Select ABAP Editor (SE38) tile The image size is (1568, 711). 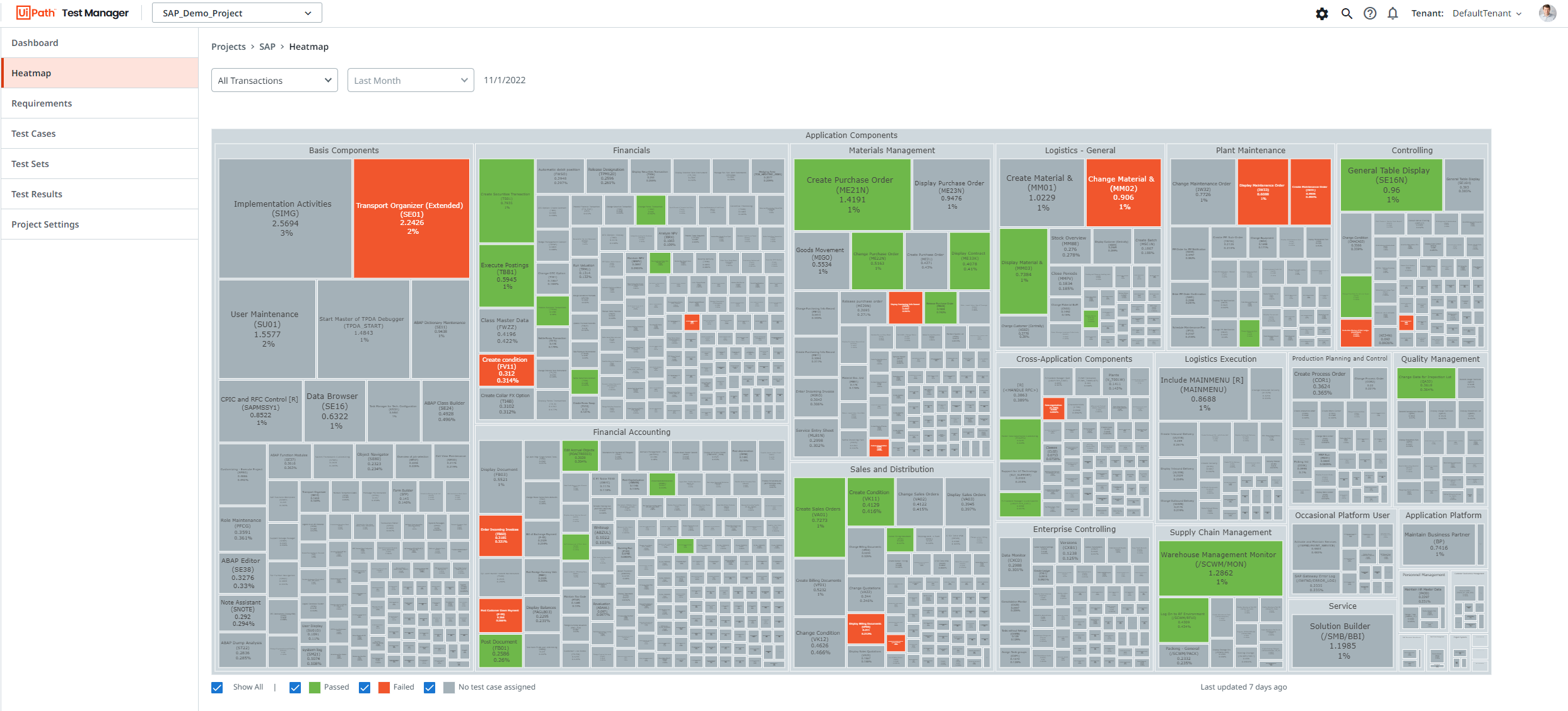[242, 573]
